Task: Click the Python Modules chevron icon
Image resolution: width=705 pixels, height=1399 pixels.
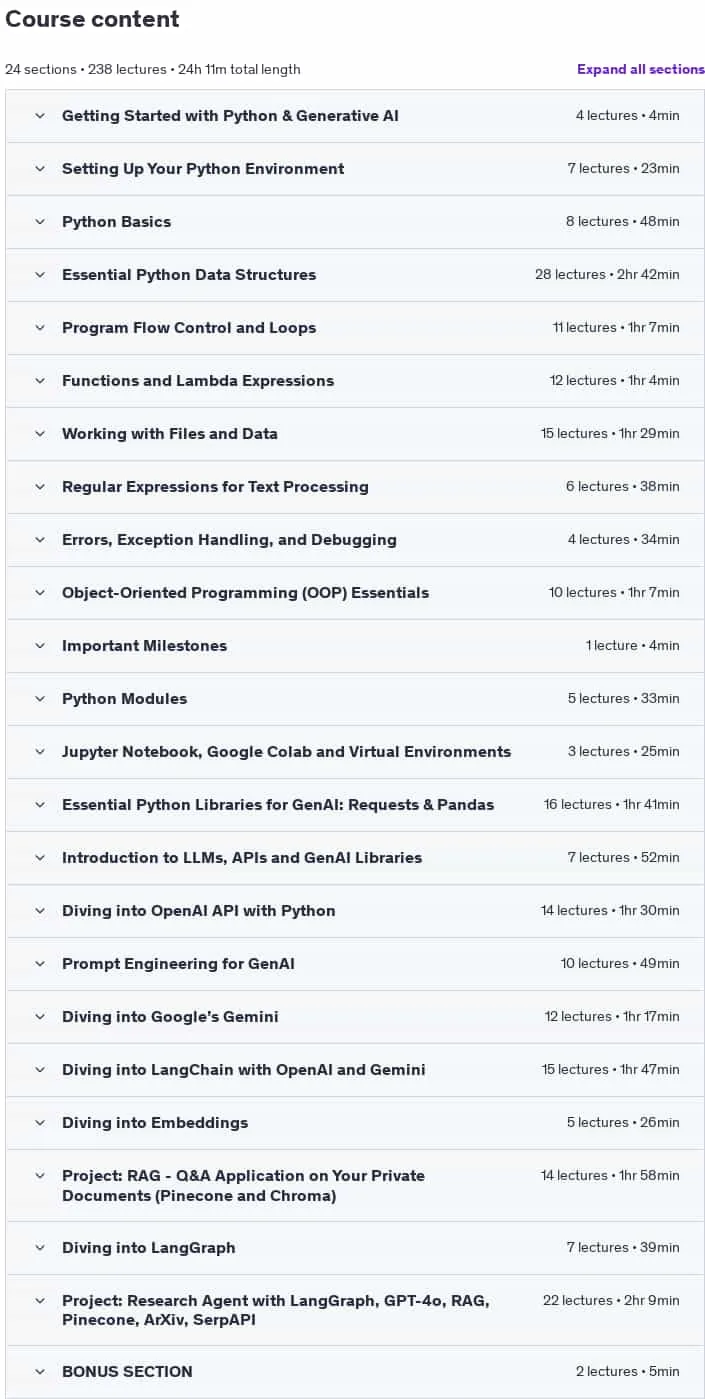Action: (40, 699)
